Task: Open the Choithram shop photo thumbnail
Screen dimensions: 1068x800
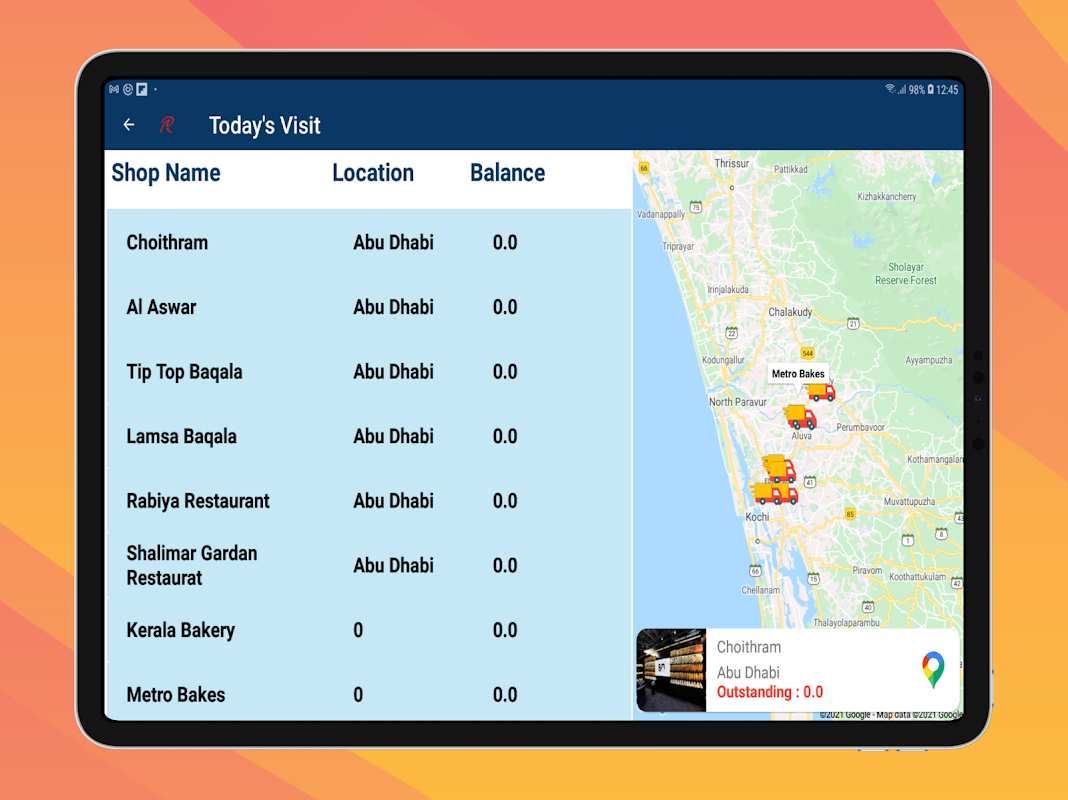Action: [x=671, y=670]
